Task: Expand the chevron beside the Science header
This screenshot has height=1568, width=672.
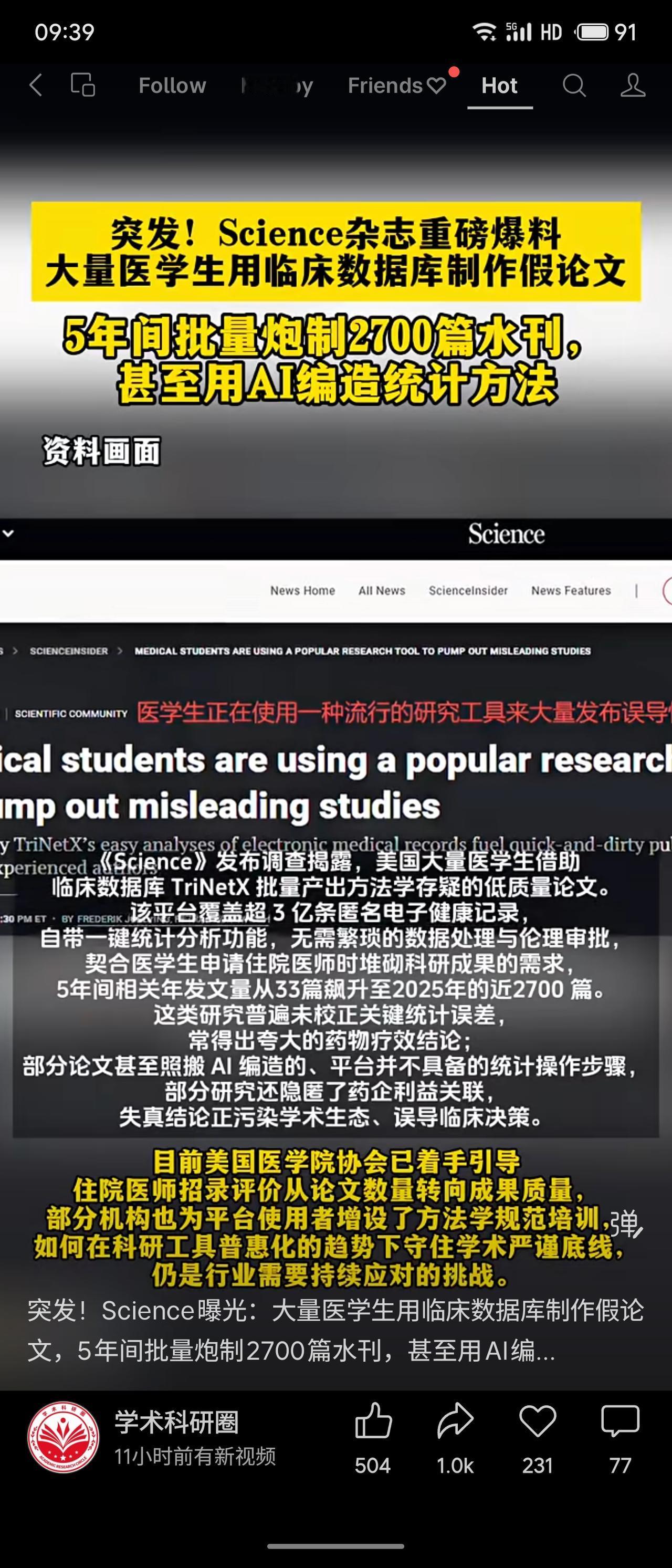Action: (8, 533)
